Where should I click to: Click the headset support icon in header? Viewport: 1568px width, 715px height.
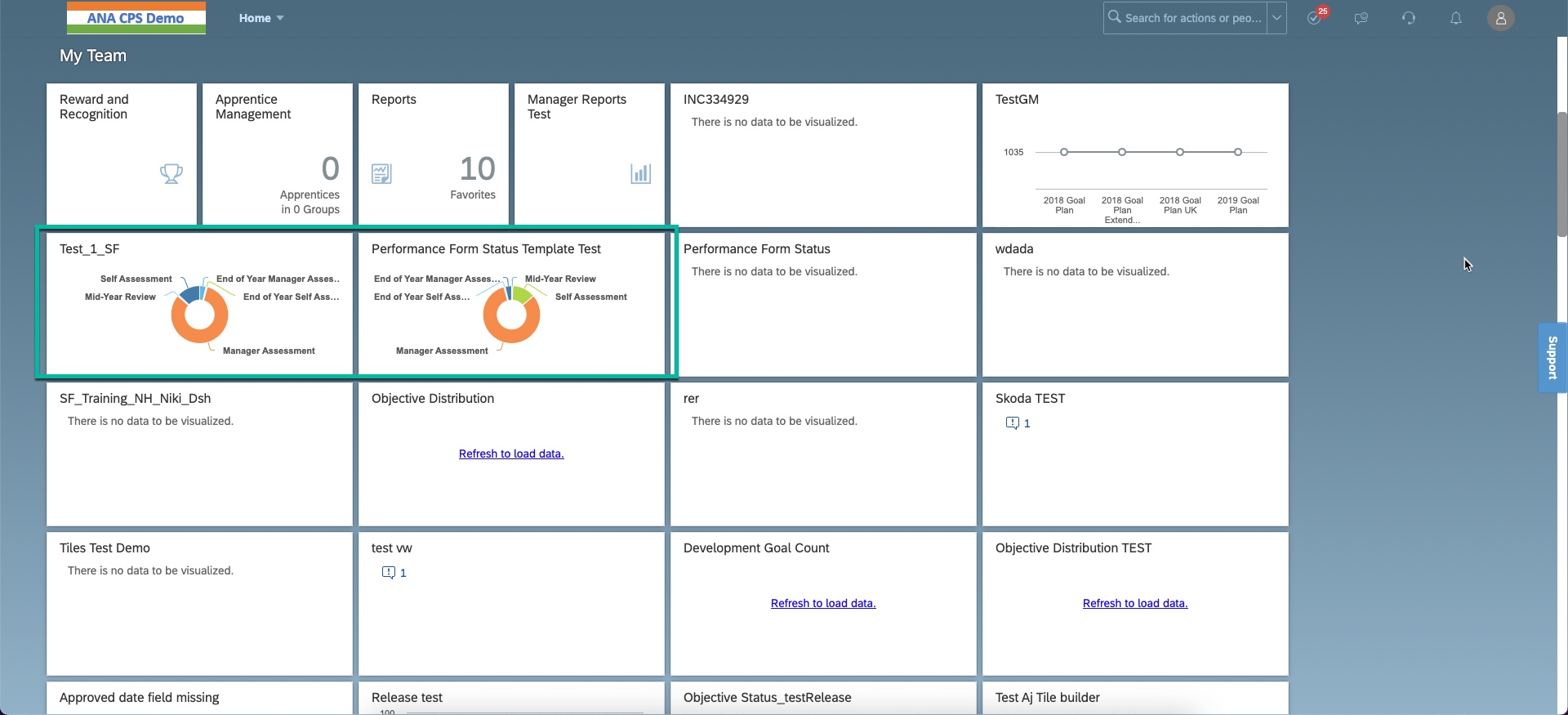click(1409, 18)
